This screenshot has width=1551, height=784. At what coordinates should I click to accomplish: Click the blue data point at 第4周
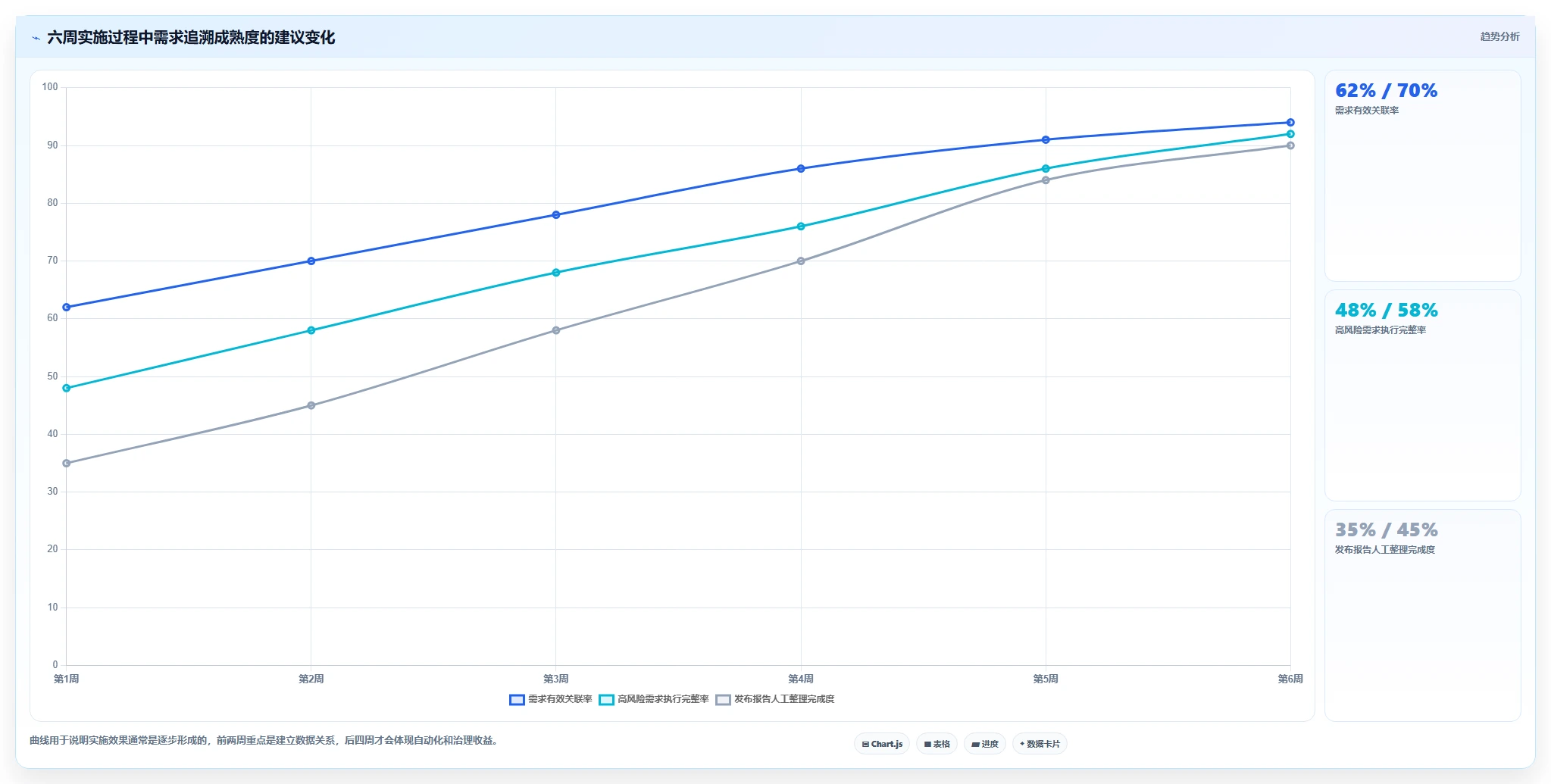click(801, 169)
